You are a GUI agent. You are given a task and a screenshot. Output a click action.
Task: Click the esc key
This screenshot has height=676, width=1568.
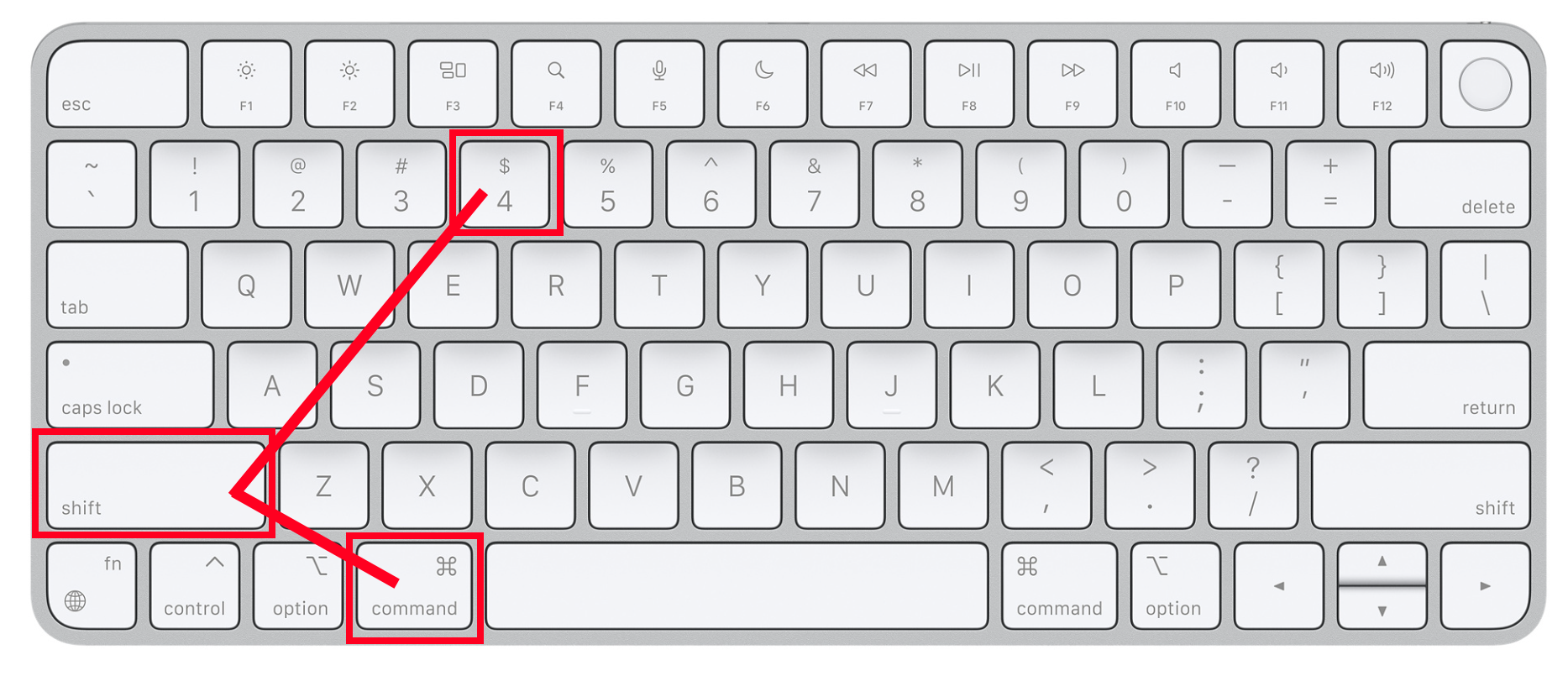click(118, 84)
